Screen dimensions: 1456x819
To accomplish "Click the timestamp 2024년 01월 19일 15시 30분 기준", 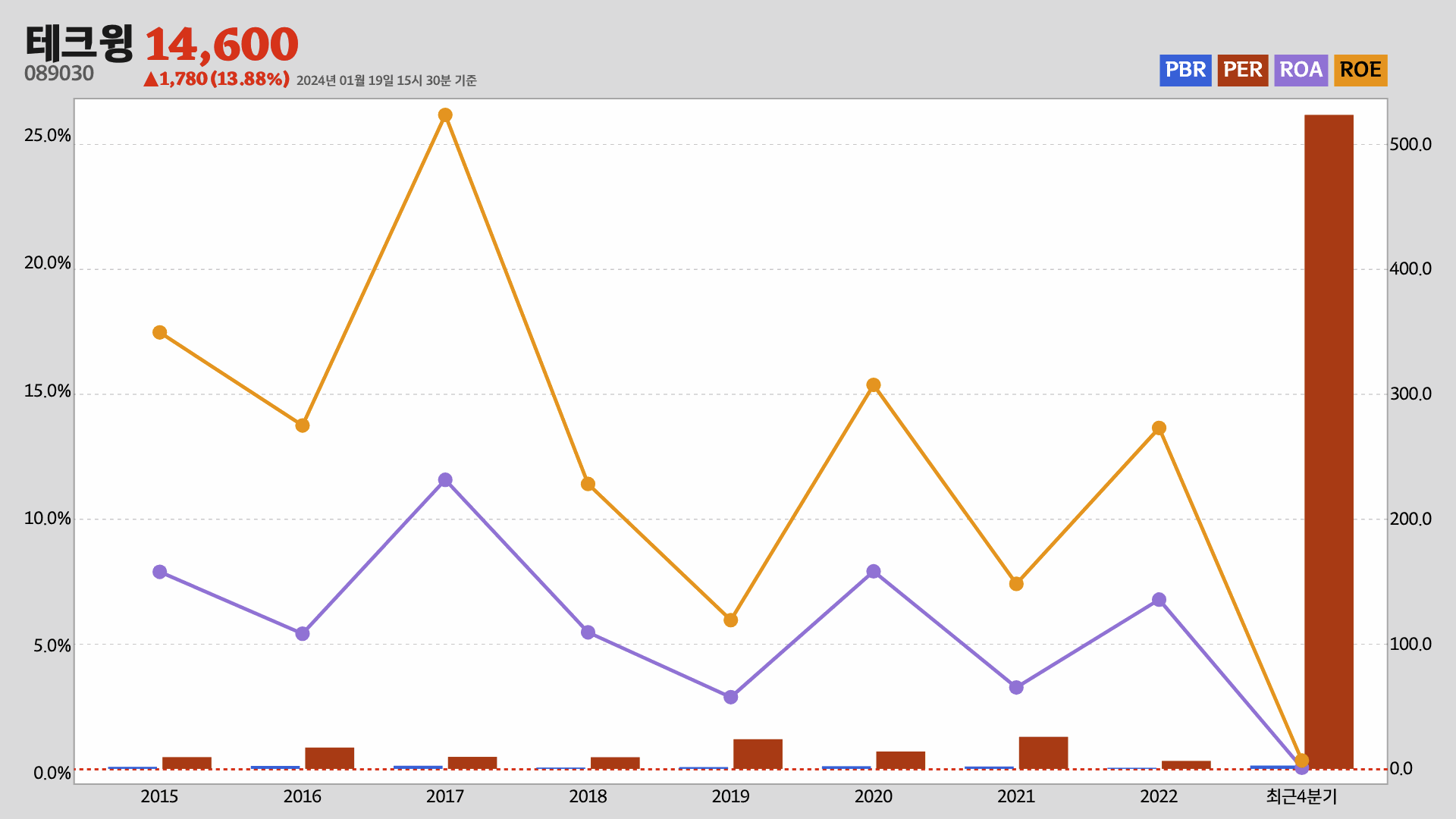I will [386, 80].
